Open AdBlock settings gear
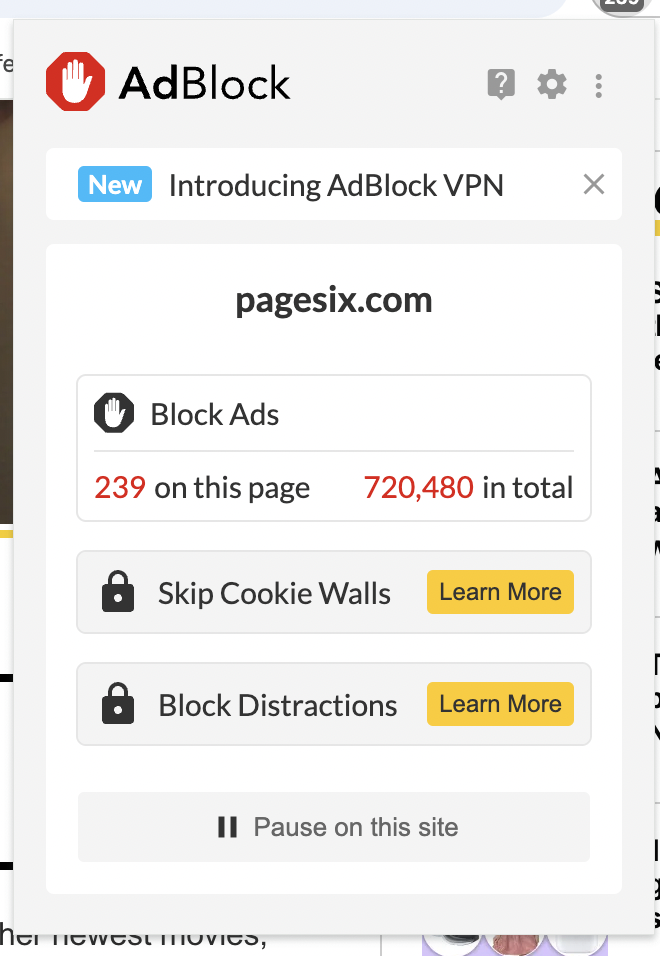The image size is (660, 956). click(552, 84)
